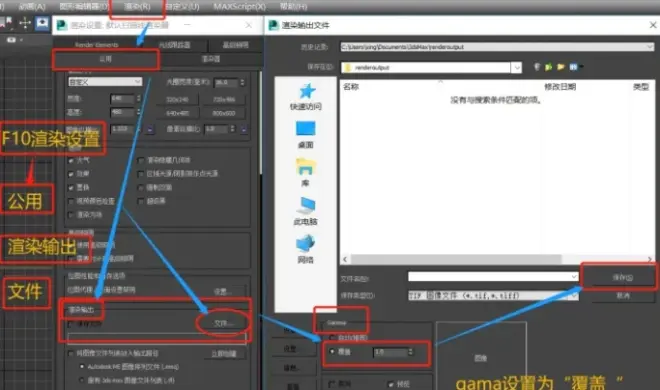Open Quick Access in the save dialog sidebar
The height and width of the screenshot is (390, 660).
[306, 96]
